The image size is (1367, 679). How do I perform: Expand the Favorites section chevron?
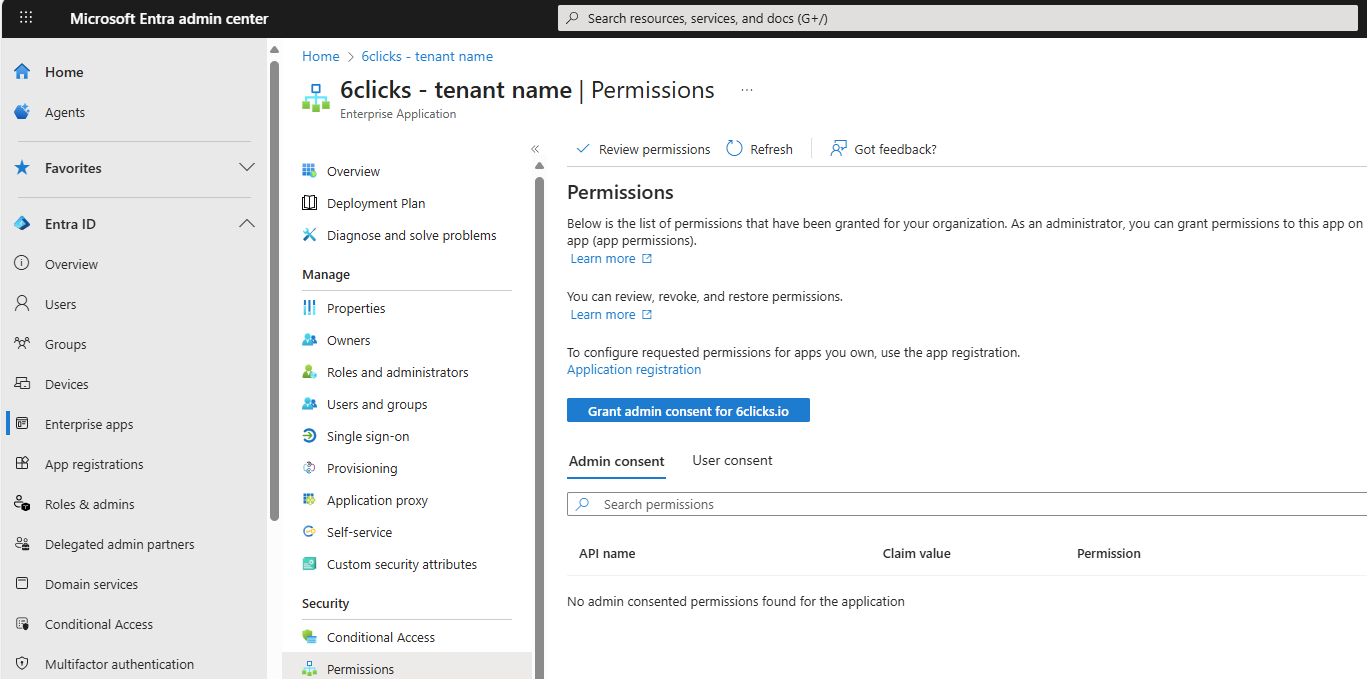pos(247,168)
